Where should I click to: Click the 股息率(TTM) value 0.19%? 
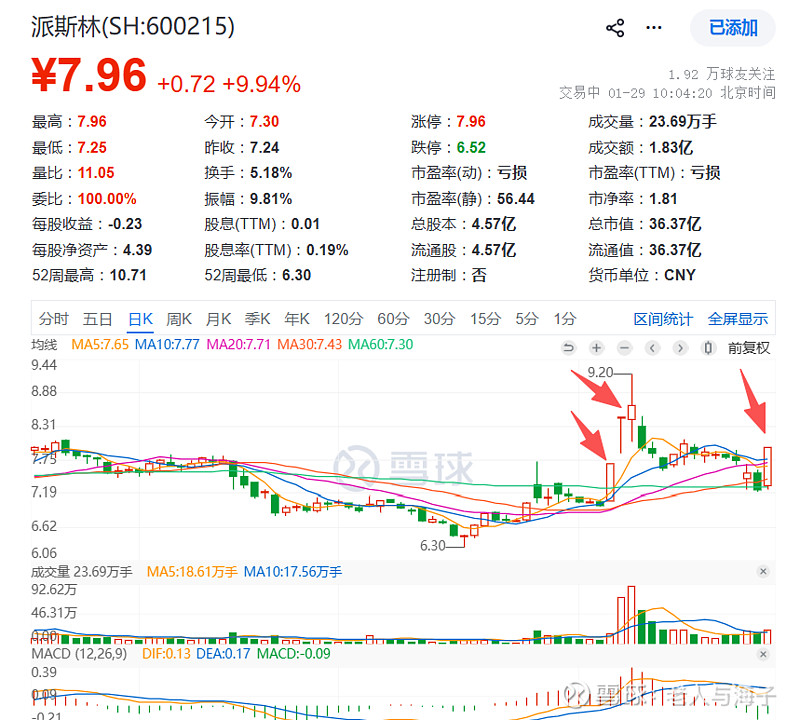coord(327,250)
